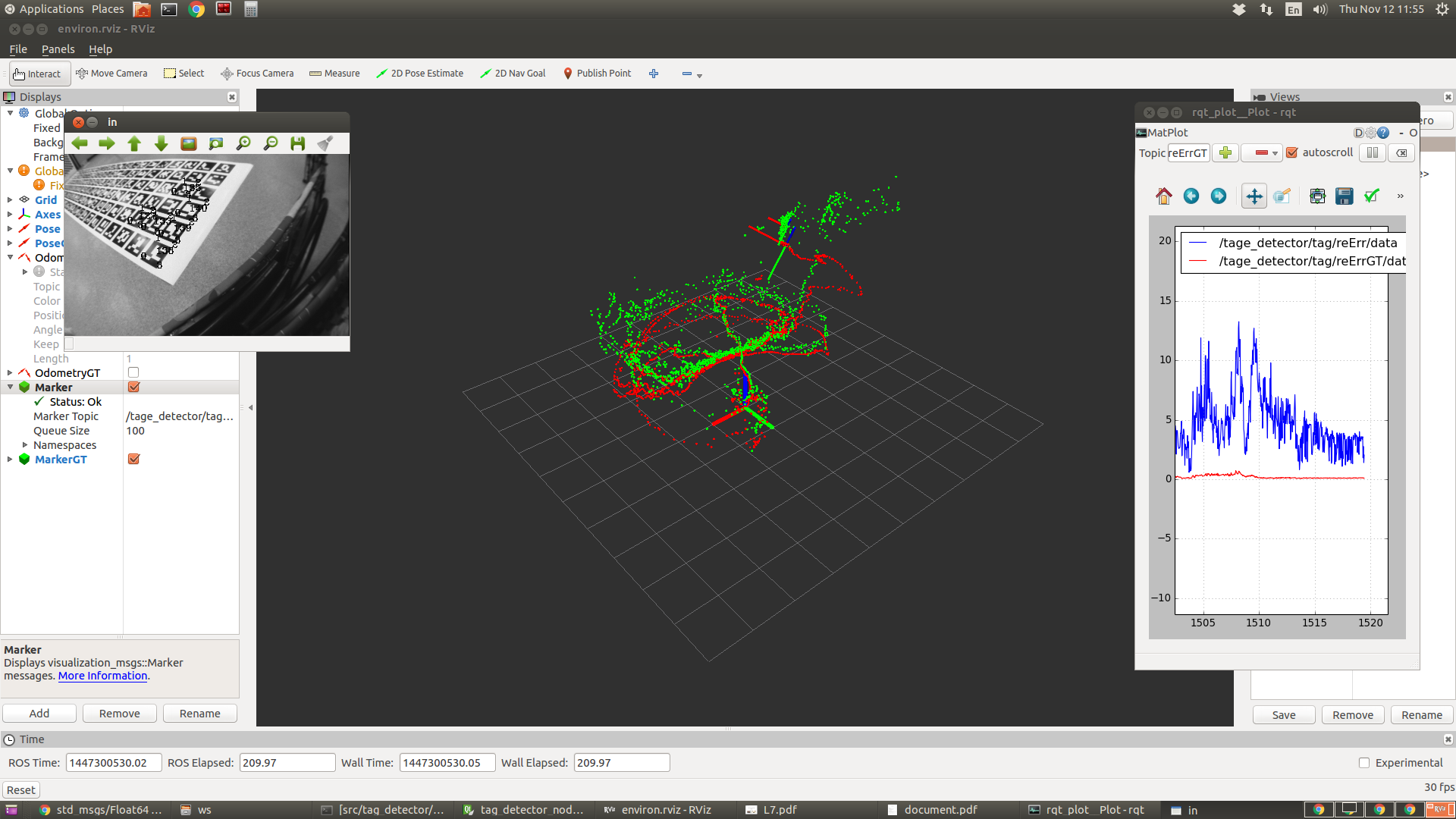Image resolution: width=1456 pixels, height=819 pixels.
Task: Enable the OdometryGT display checkbox
Action: tap(133, 373)
